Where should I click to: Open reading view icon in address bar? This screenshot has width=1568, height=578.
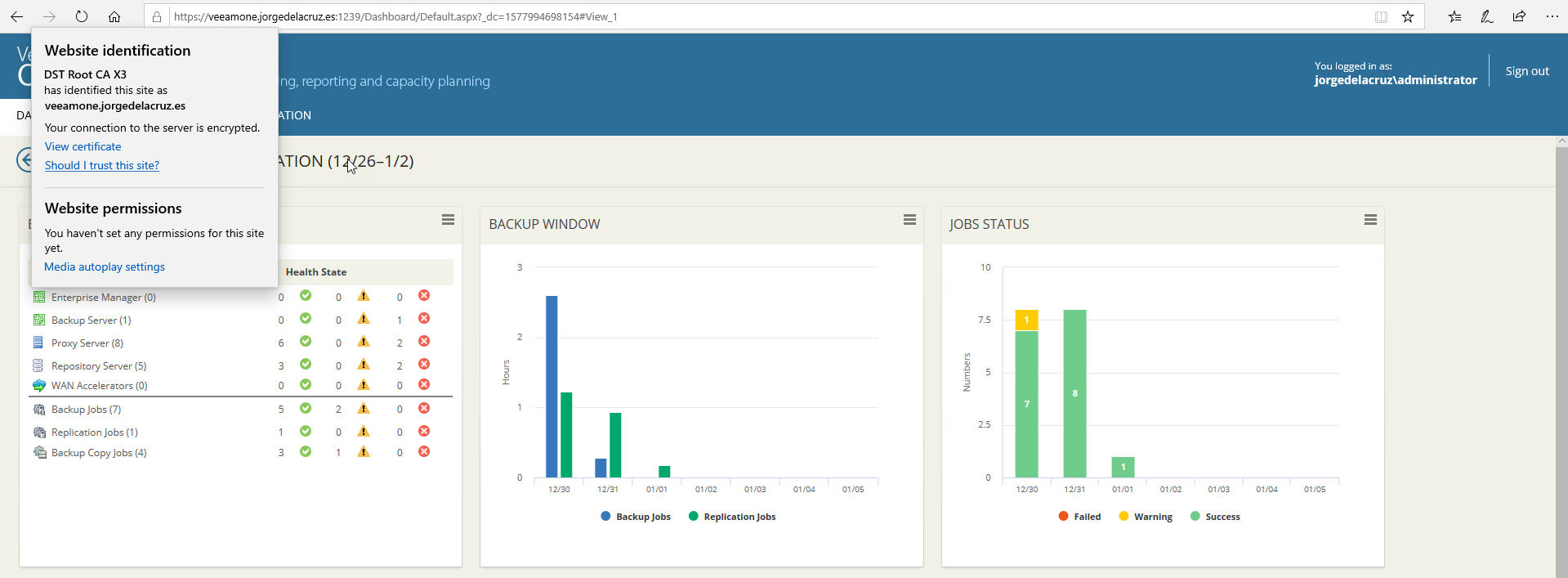[x=1381, y=16]
